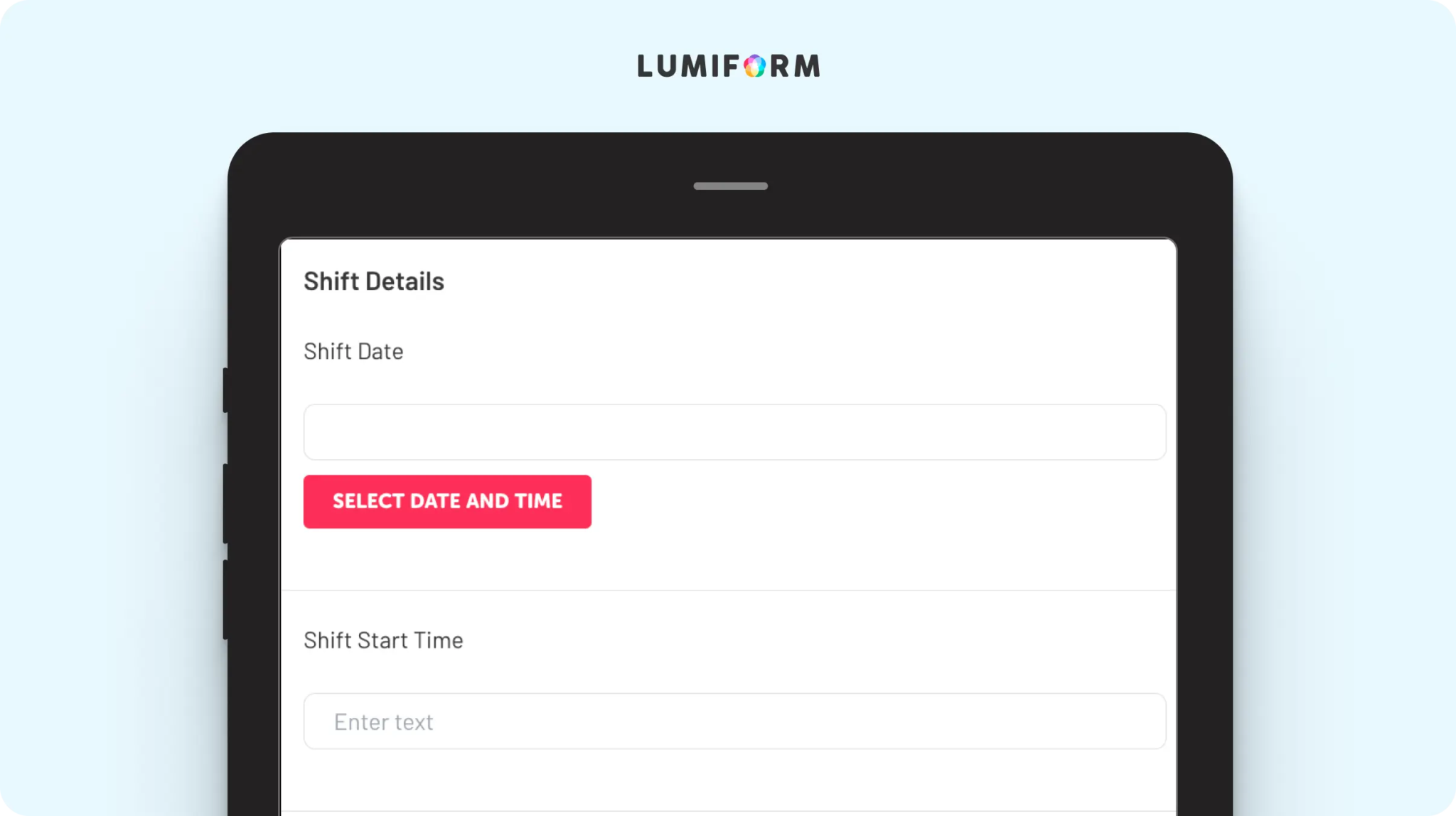The width and height of the screenshot is (1456, 816).
Task: Focus the empty Shift Date field
Action: tap(734, 432)
